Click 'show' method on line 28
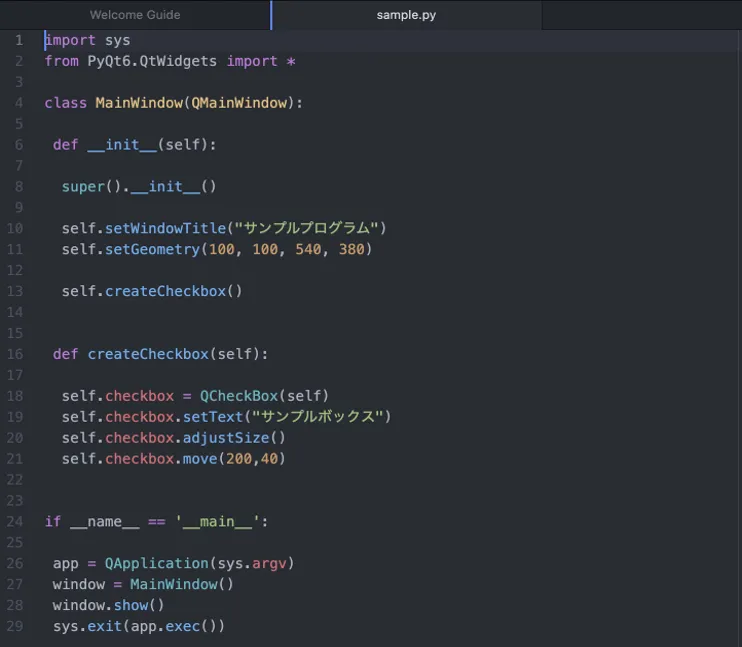Screen dimensions: 742x647 pyautogui.click(x=131, y=605)
